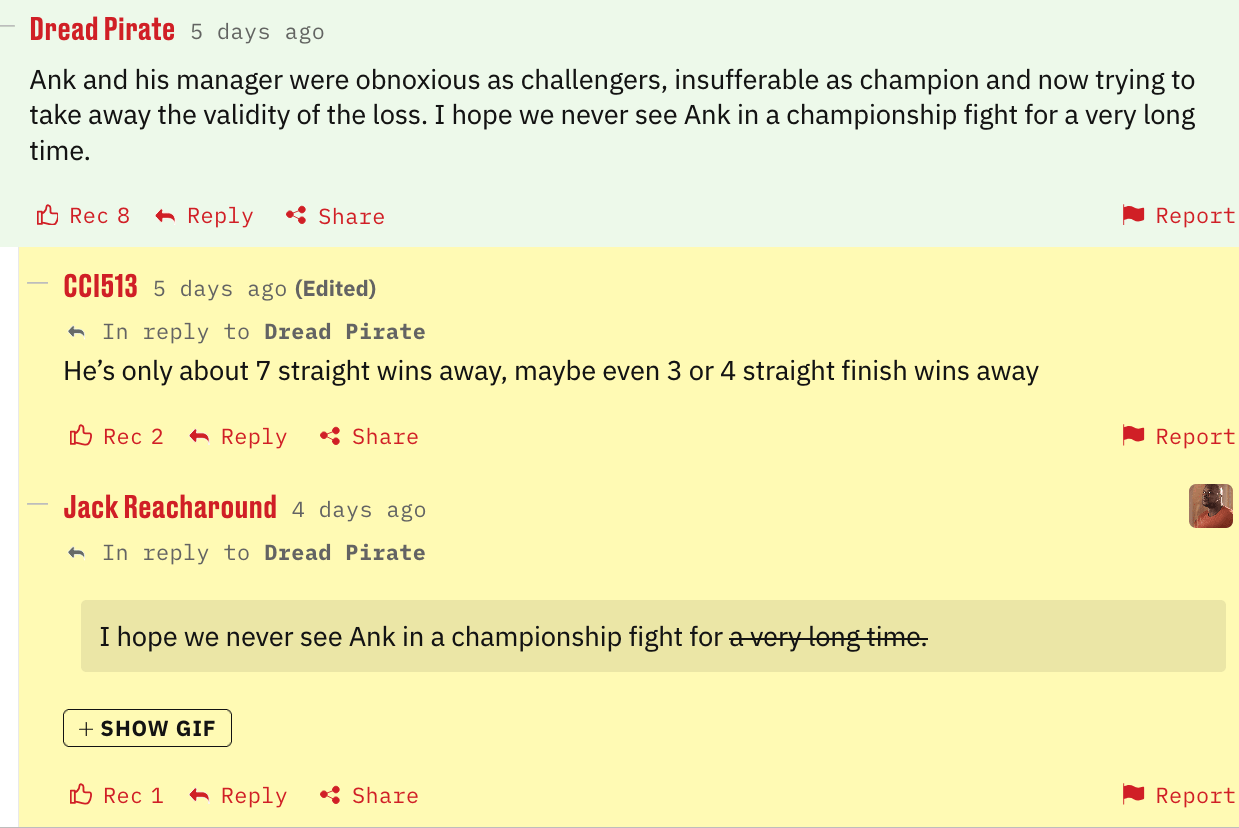Image resolution: width=1239 pixels, height=828 pixels.
Task: Click the Share icon under Dread Pirate's comment
Action: [x=296, y=216]
